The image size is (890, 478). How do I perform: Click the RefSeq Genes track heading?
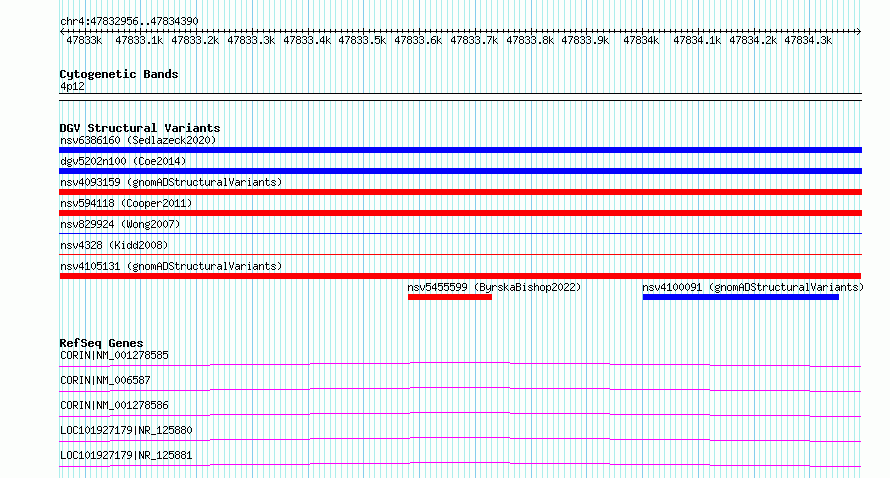click(101, 343)
